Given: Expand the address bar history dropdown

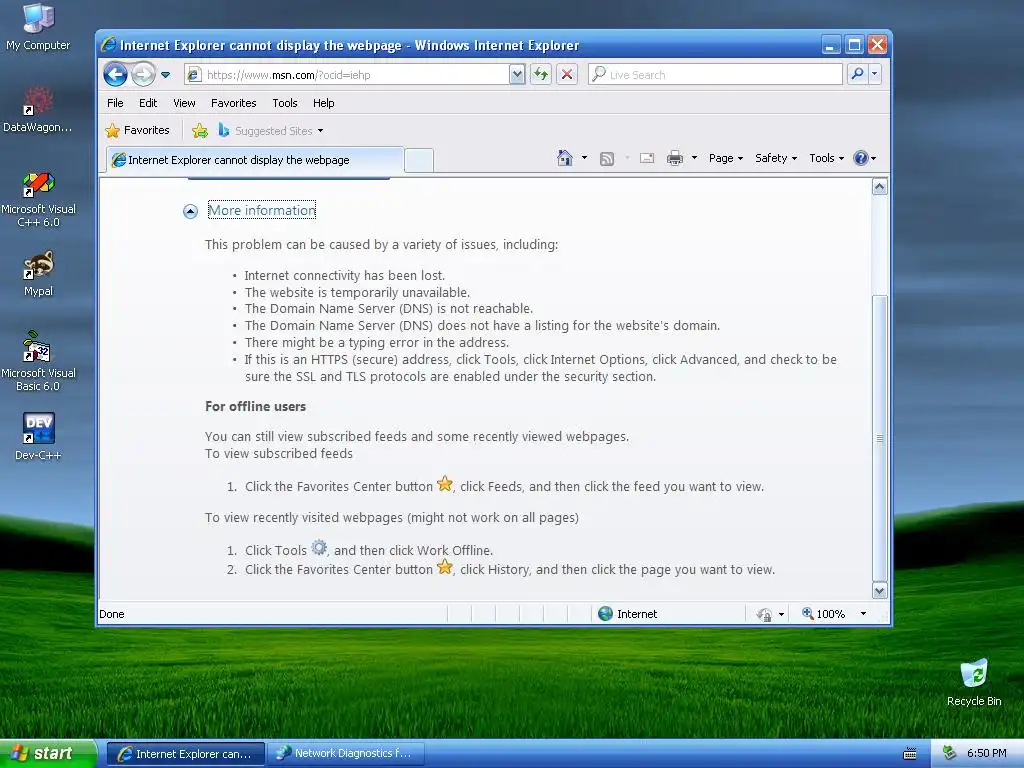Looking at the screenshot, I should [517, 74].
